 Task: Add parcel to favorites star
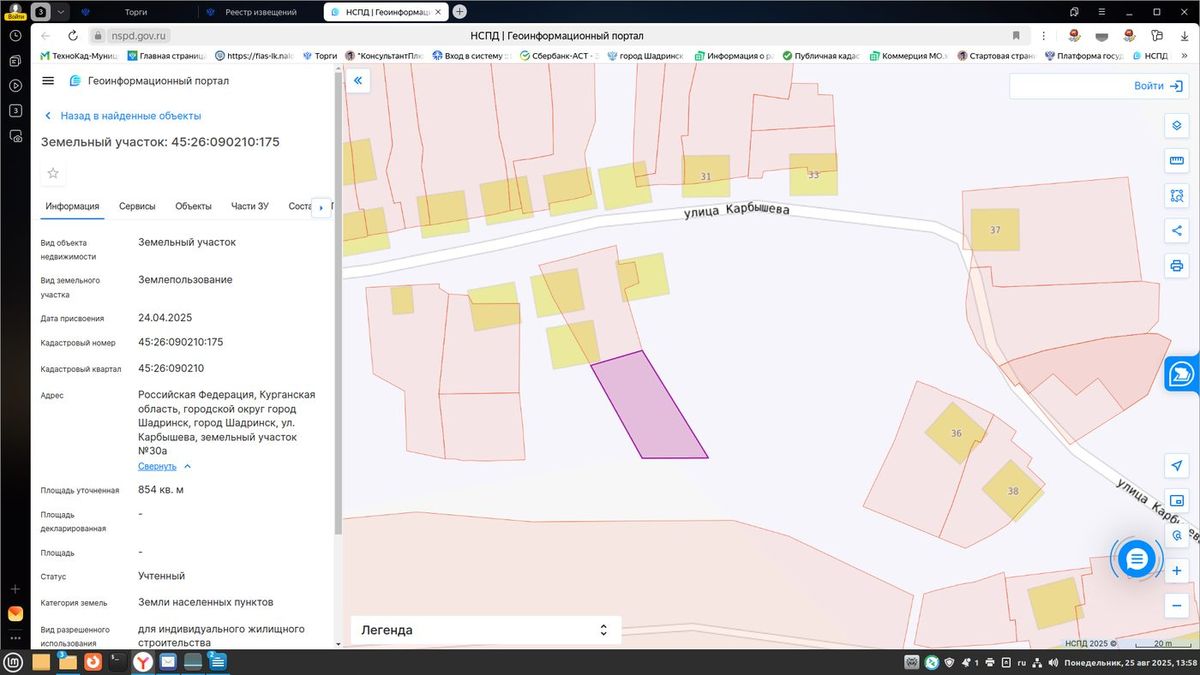(x=53, y=173)
